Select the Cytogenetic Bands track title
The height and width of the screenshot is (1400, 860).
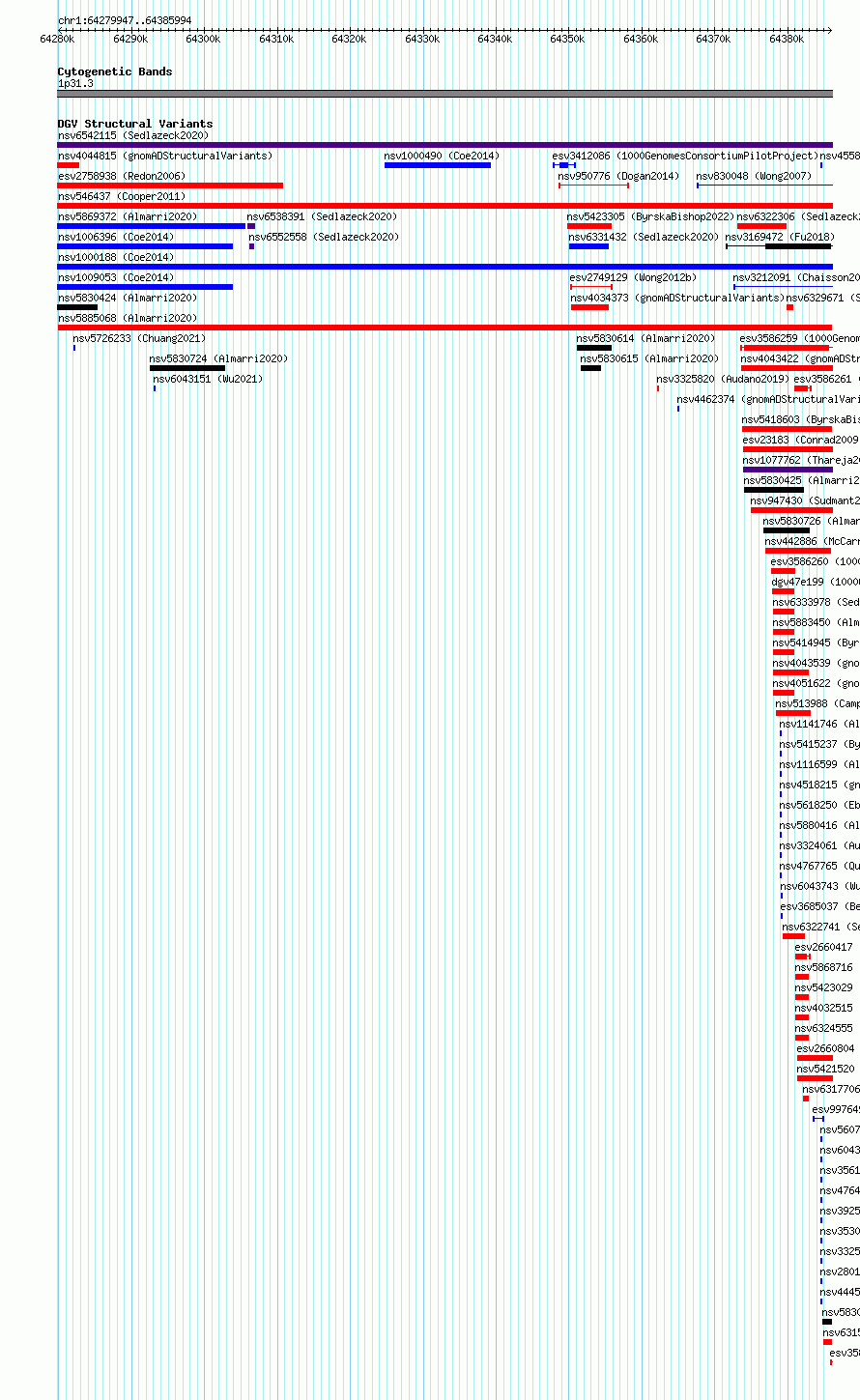coord(115,71)
